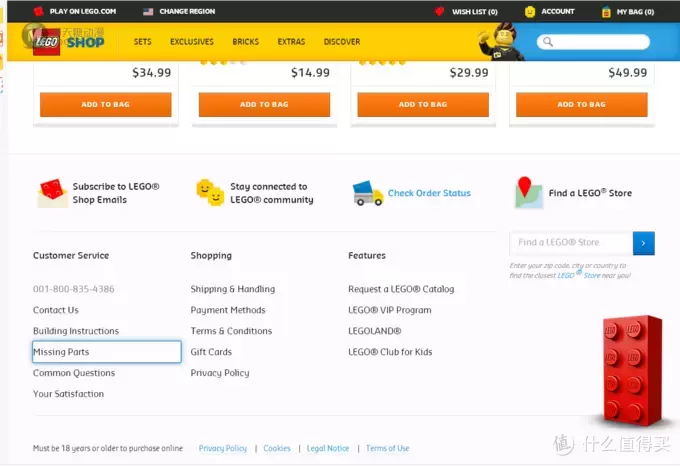Click the Find a LEGO Store input field

[571, 243]
